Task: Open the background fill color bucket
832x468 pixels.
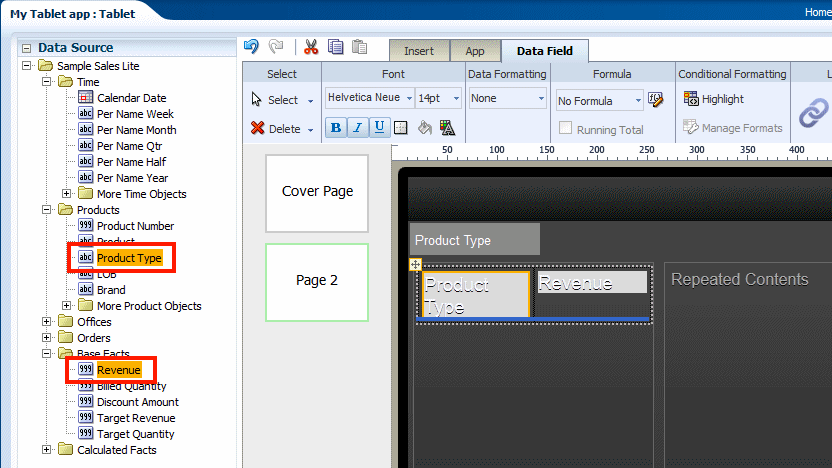Action: click(x=424, y=128)
